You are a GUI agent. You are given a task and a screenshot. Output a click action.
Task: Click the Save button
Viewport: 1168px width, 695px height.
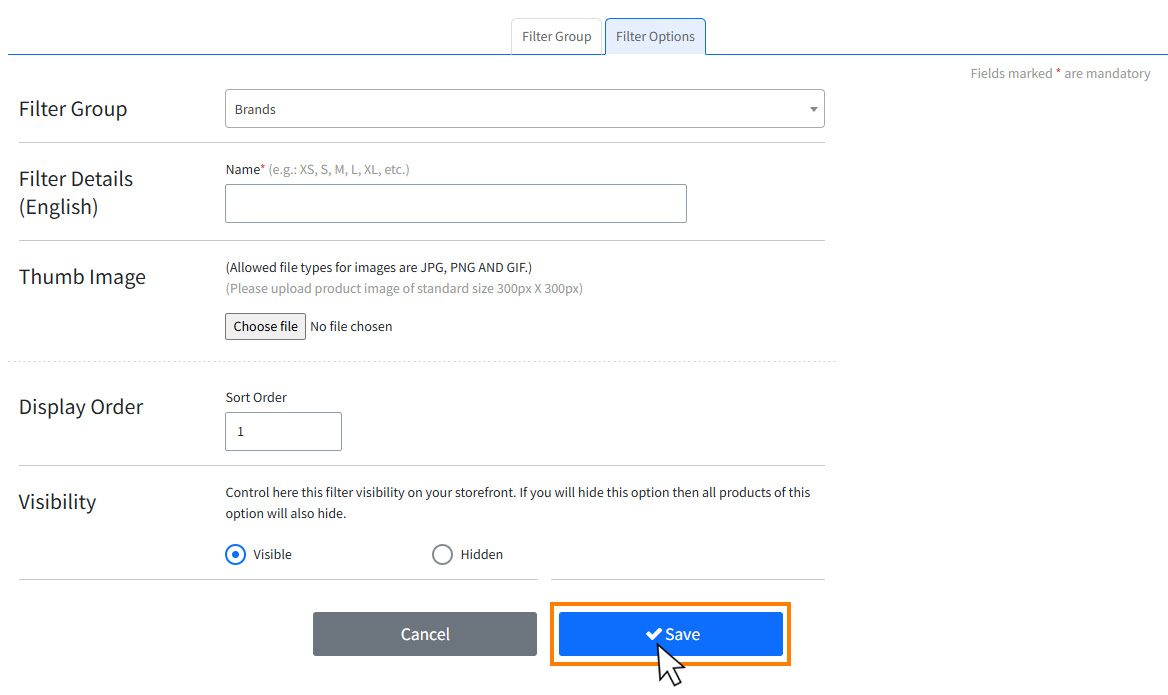pos(670,633)
